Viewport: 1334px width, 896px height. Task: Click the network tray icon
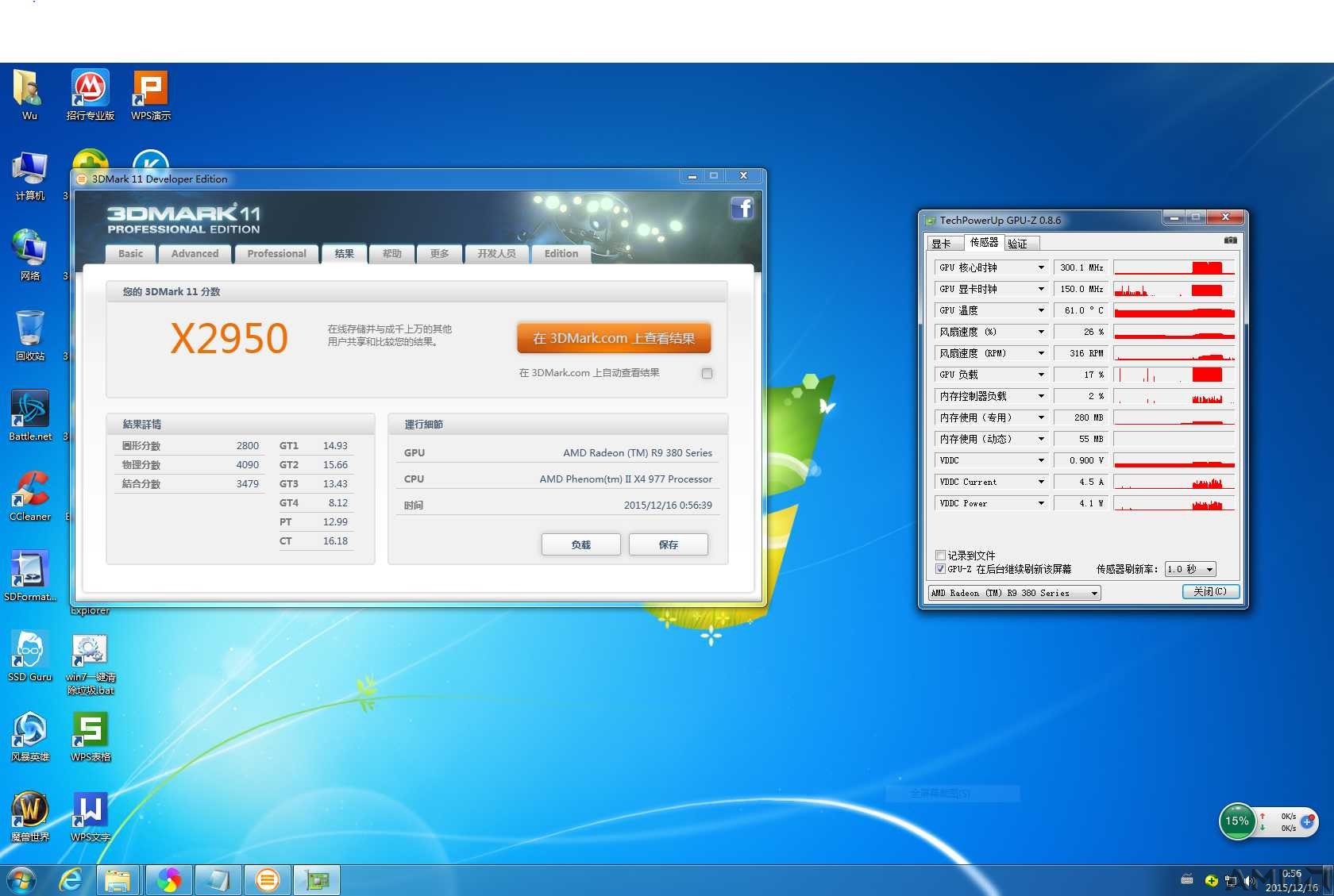pos(1230,880)
